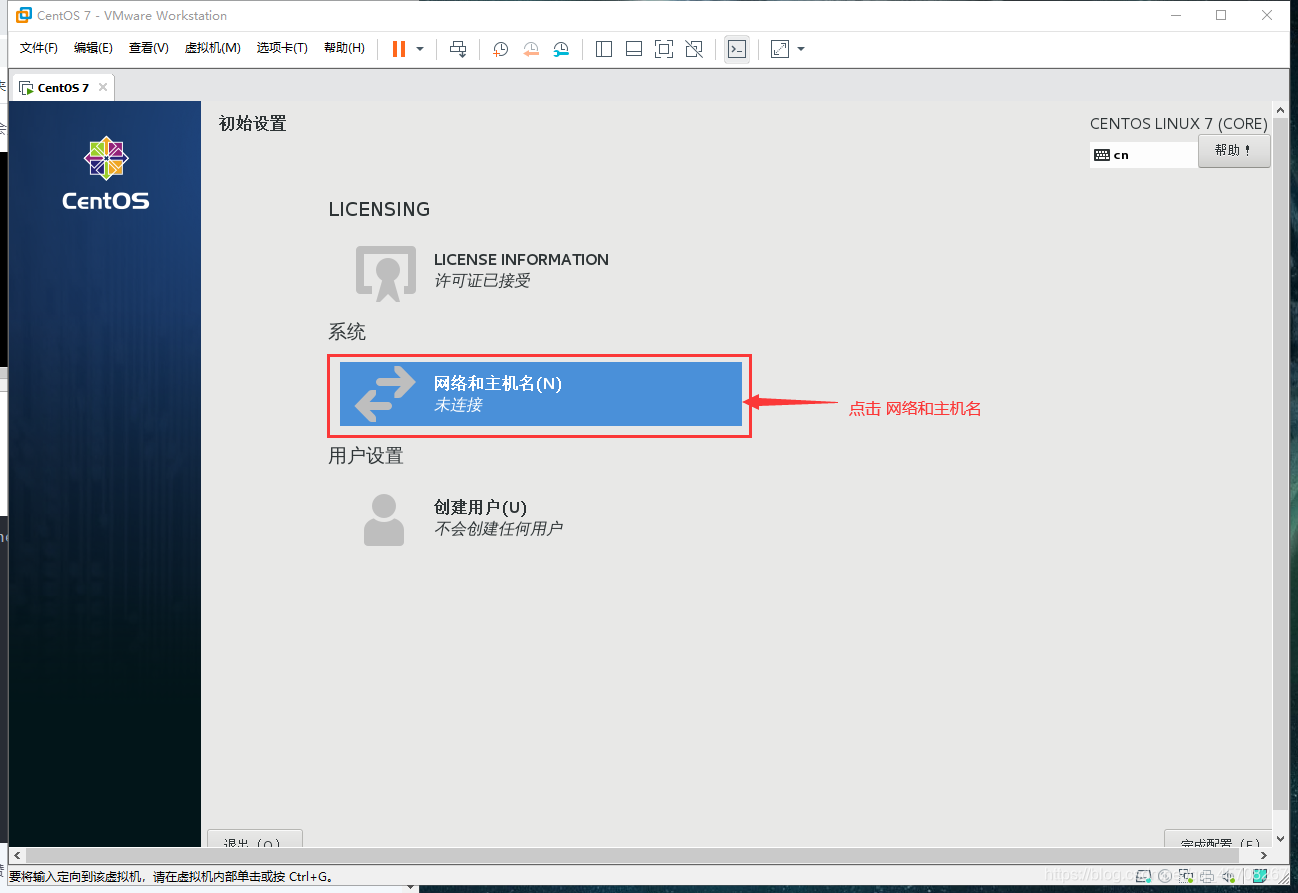Click the CENTOS LINUX 7 (CORE) text
The width and height of the screenshot is (1298, 893).
point(1178,124)
